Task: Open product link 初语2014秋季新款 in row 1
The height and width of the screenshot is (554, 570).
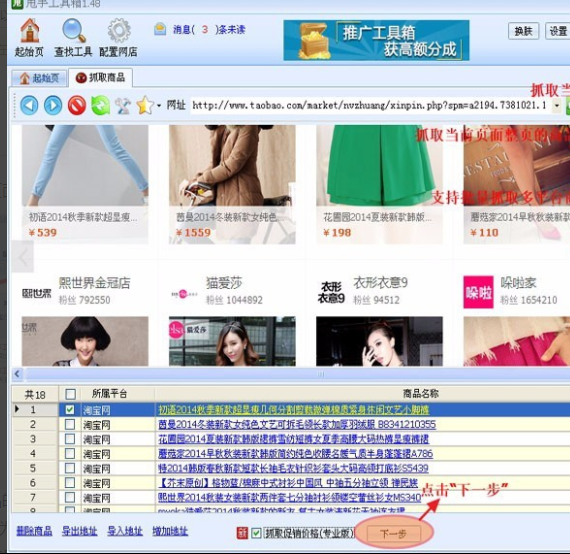Action: 294,410
